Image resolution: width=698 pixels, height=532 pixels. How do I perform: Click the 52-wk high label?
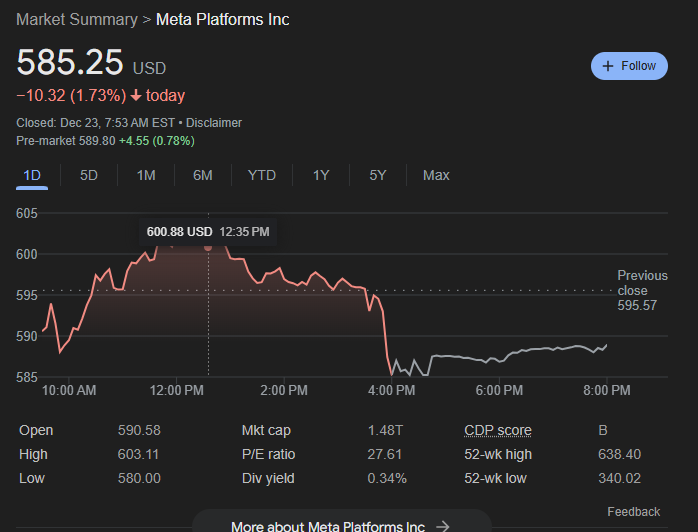click(498, 455)
